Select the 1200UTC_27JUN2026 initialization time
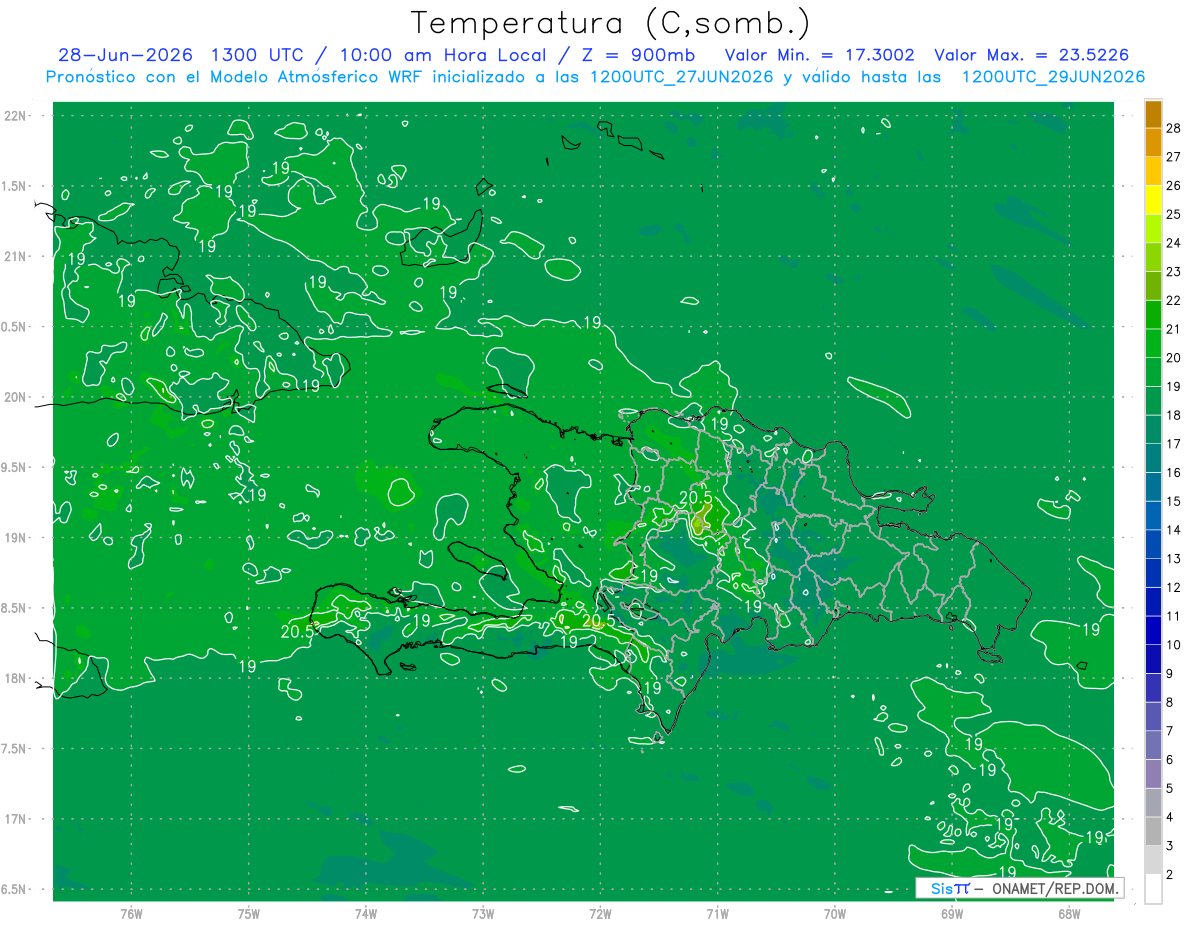This screenshot has height=927, width=1200. (x=681, y=77)
